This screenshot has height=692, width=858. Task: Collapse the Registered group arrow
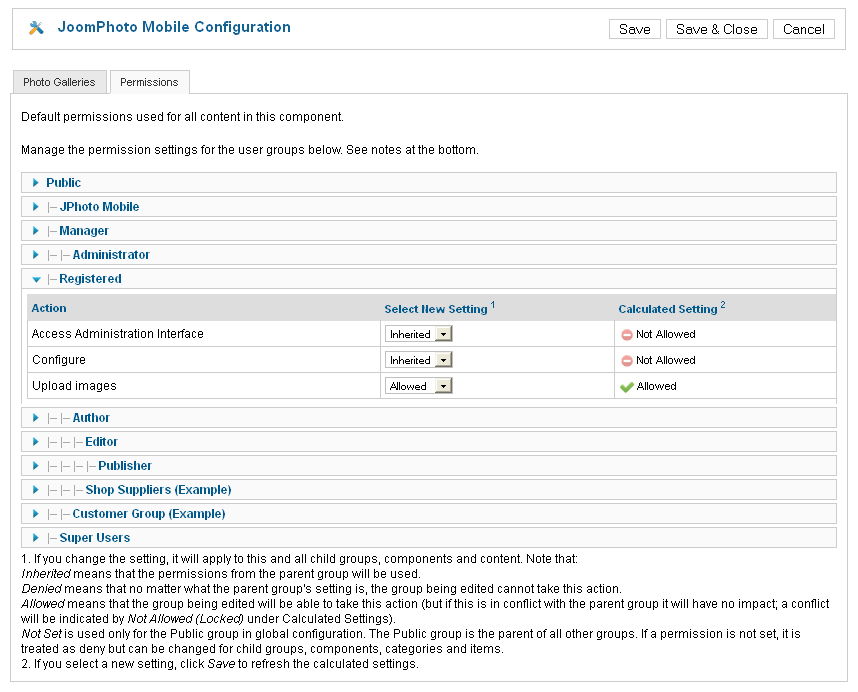point(36,280)
